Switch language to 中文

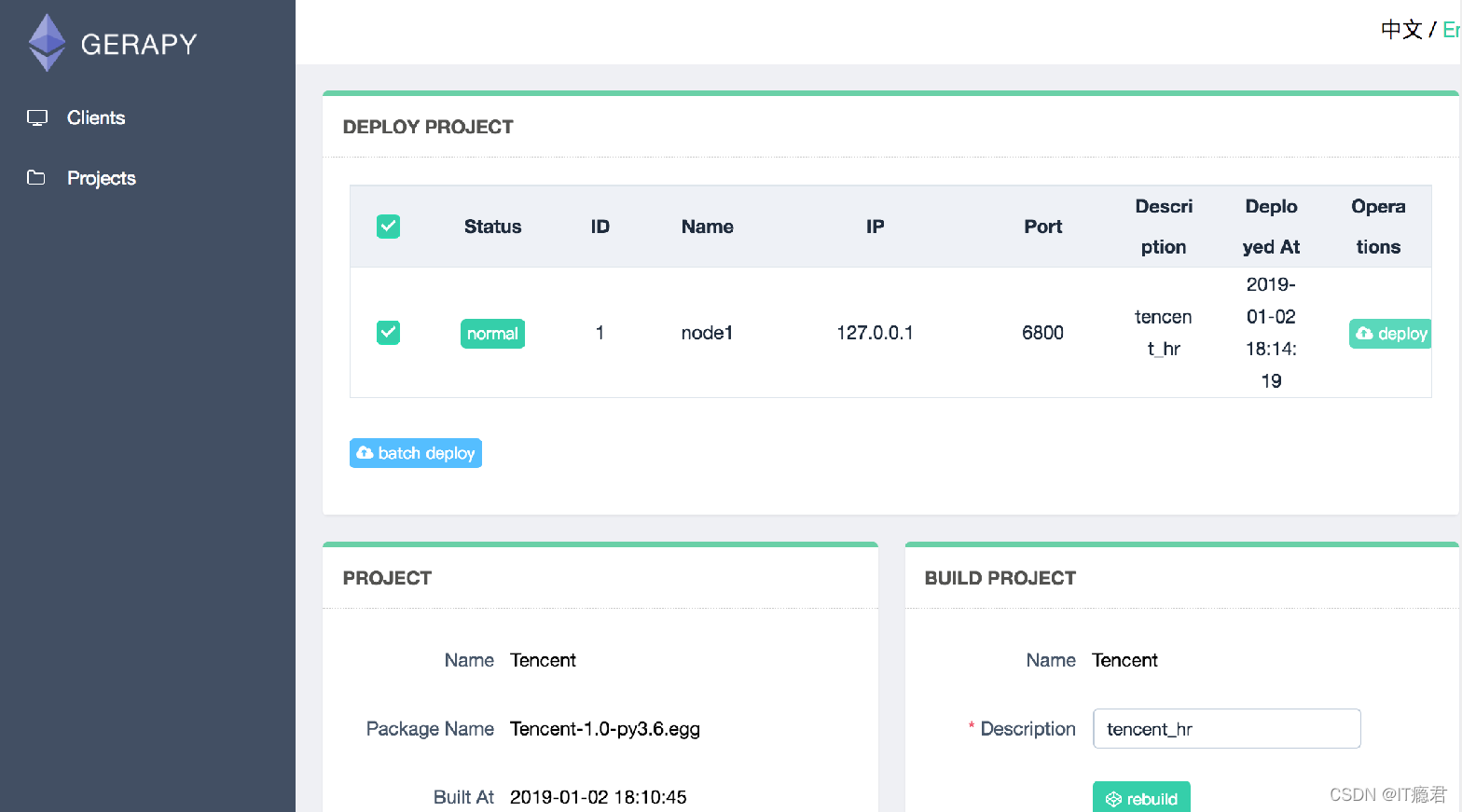[1401, 30]
